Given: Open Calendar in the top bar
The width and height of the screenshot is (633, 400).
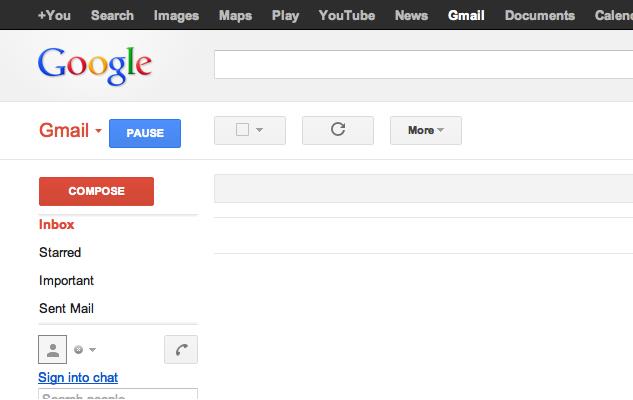Looking at the screenshot, I should tap(614, 15).
